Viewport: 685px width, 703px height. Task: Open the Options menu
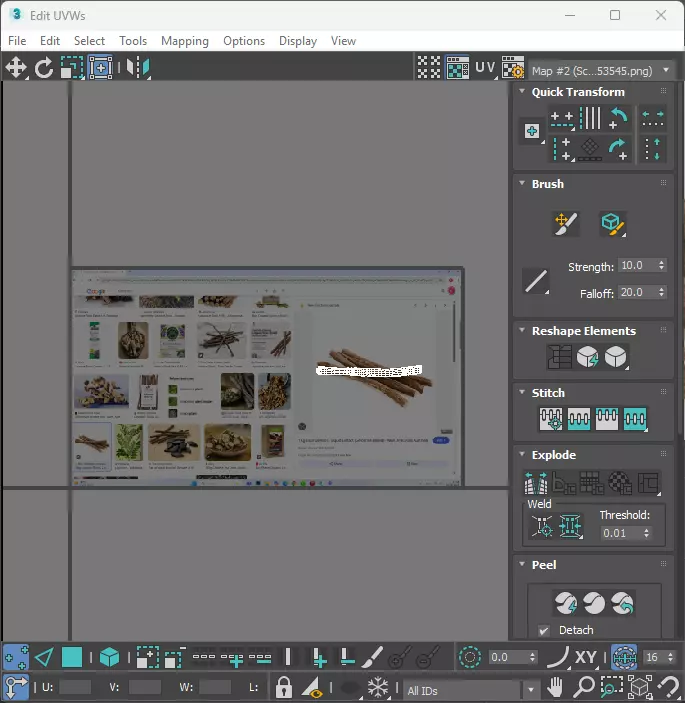pos(244,41)
